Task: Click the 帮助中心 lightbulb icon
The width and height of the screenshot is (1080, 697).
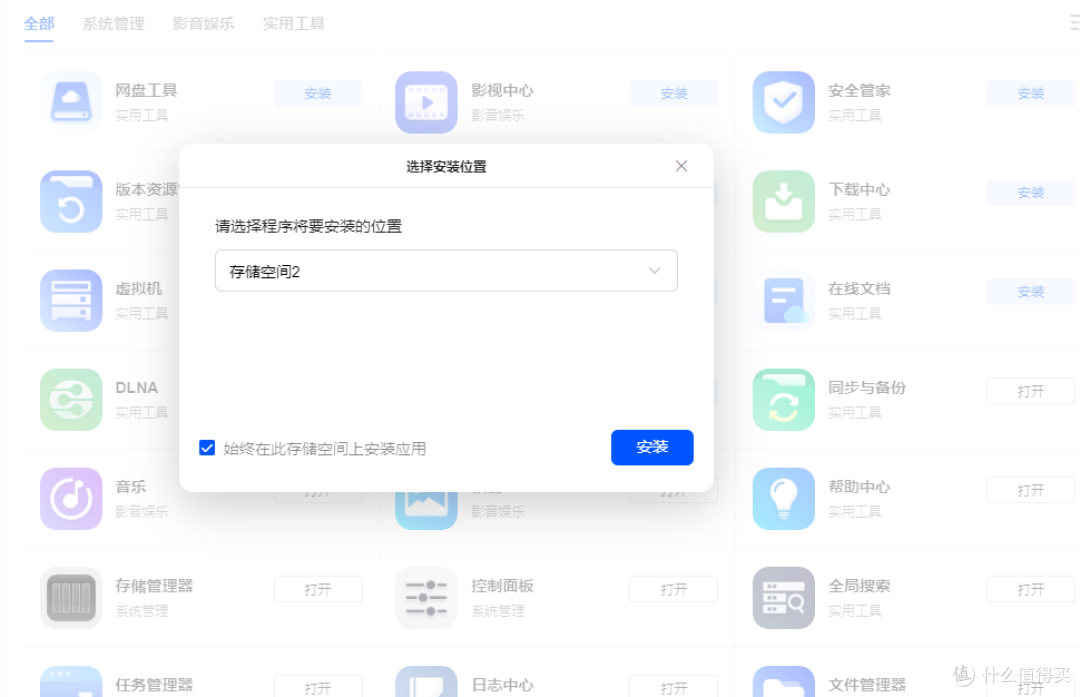Action: tap(784, 499)
